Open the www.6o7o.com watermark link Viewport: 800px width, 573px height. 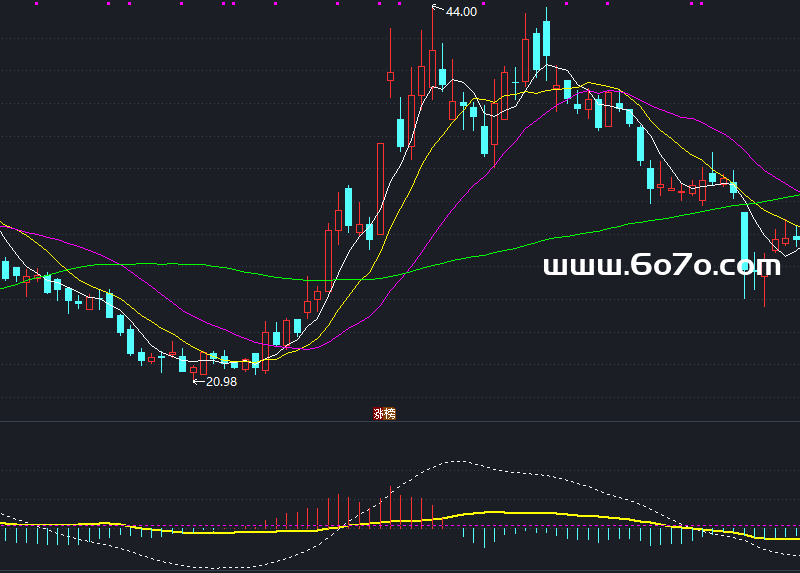point(661,265)
